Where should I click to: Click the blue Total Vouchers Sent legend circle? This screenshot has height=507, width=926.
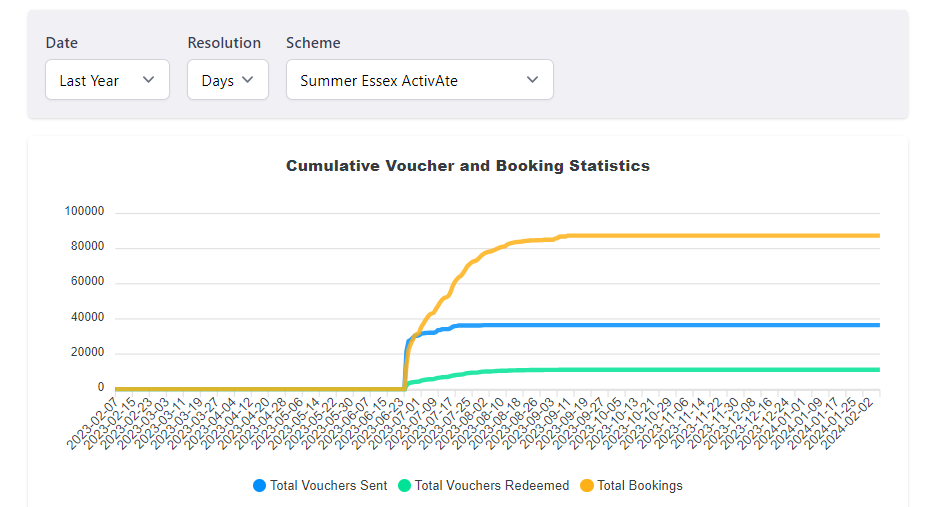(260, 486)
